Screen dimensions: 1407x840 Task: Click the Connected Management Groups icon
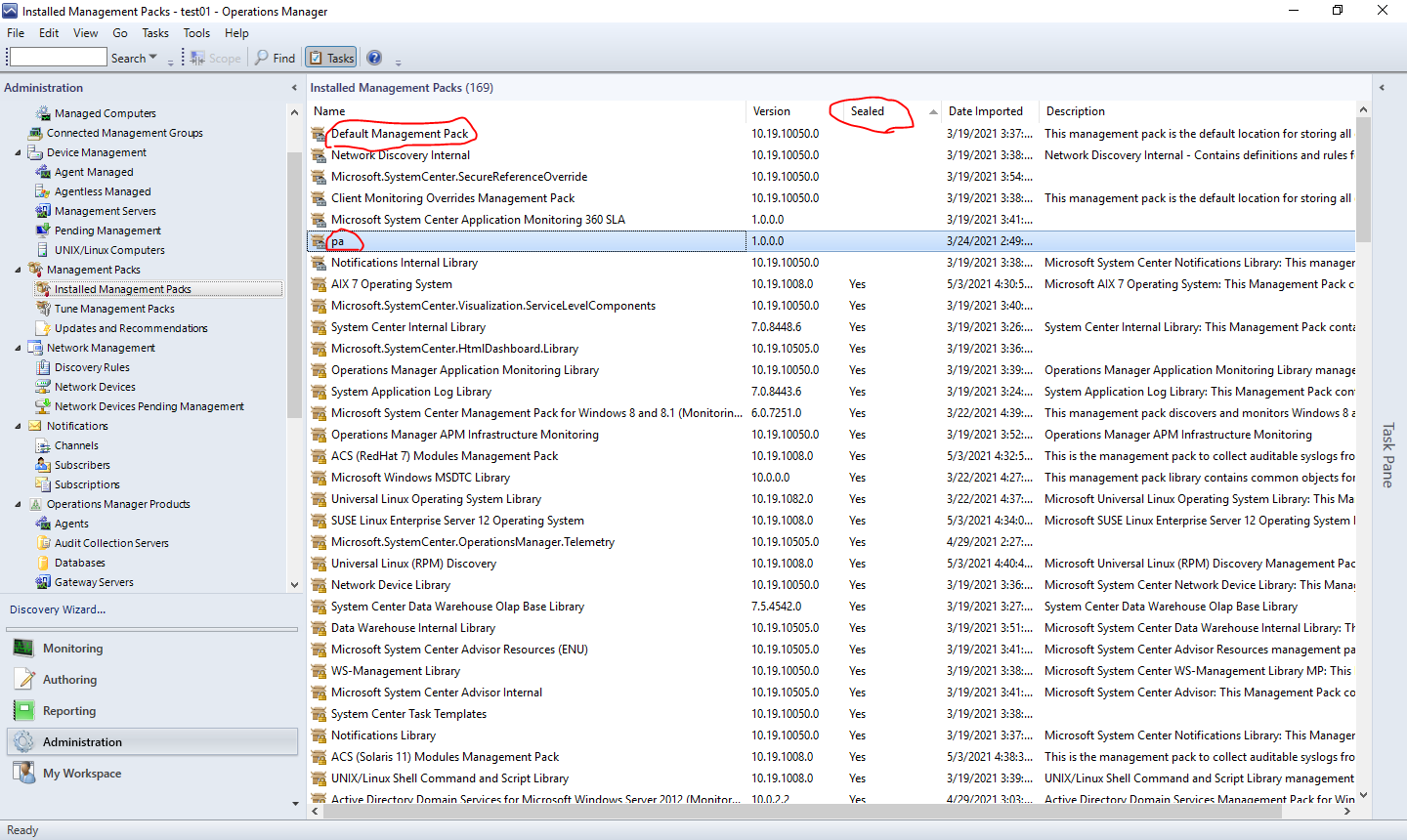pos(35,133)
